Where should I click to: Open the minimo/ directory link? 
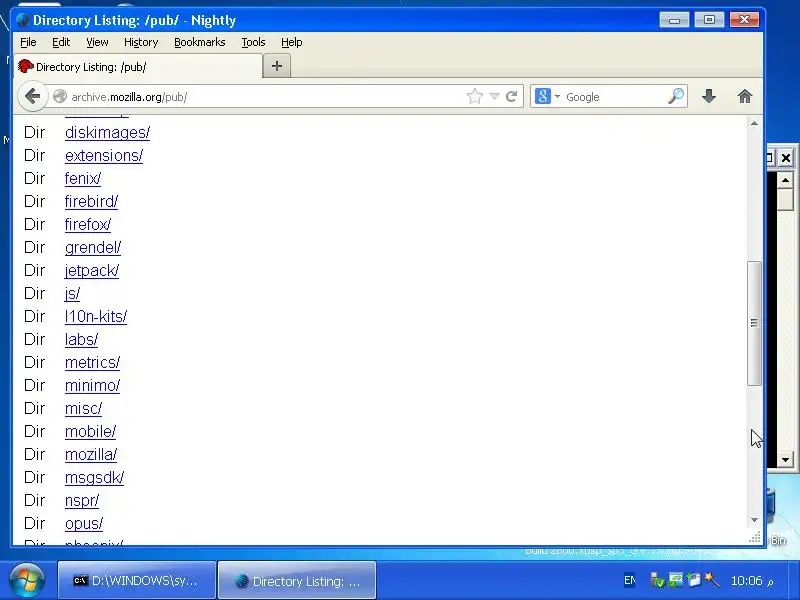(x=92, y=385)
